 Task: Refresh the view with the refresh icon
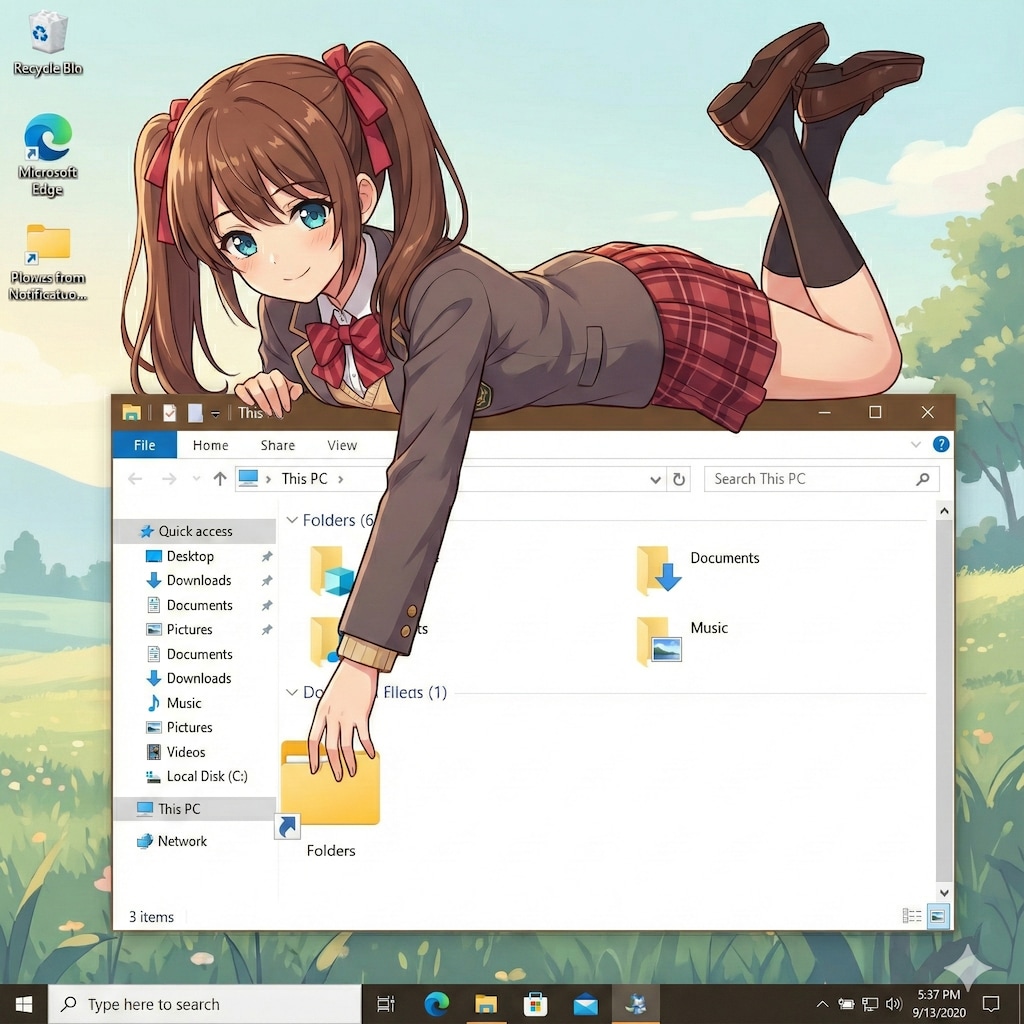[x=679, y=479]
